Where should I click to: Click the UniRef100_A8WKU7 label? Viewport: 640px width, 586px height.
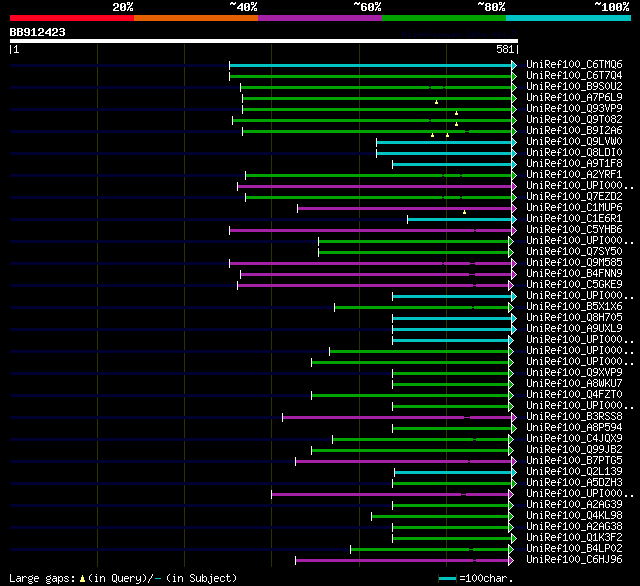click(x=574, y=384)
